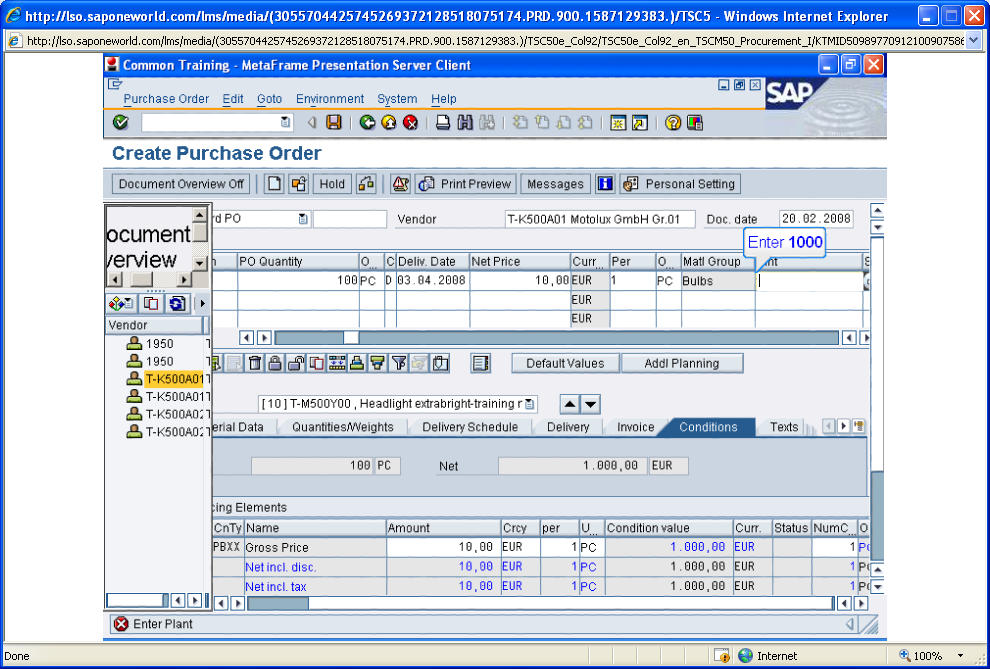This screenshot has width=990, height=669.
Task: Open the Purchase Order menu
Action: [x=166, y=99]
